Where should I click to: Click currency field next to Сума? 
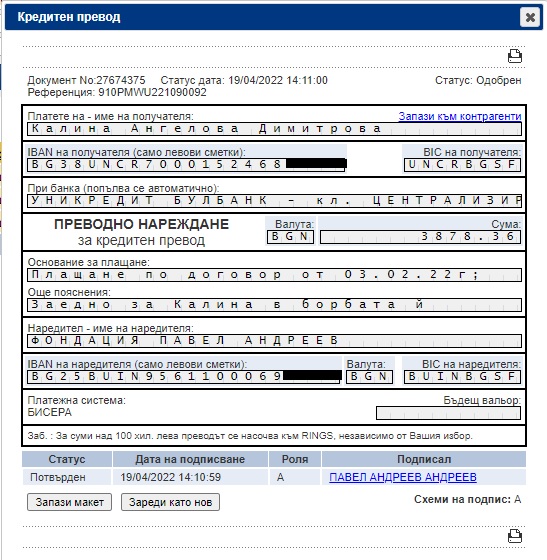coord(290,237)
